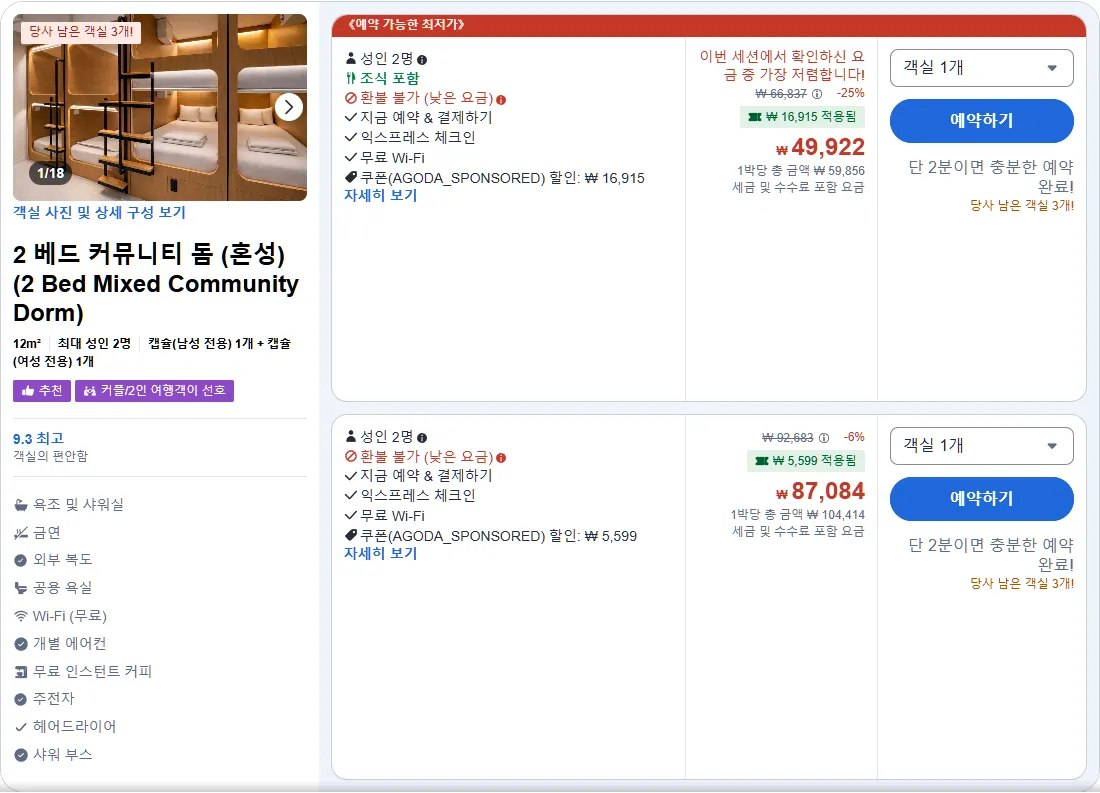Book the ₩87,084 room with 예약하기

tap(981, 499)
